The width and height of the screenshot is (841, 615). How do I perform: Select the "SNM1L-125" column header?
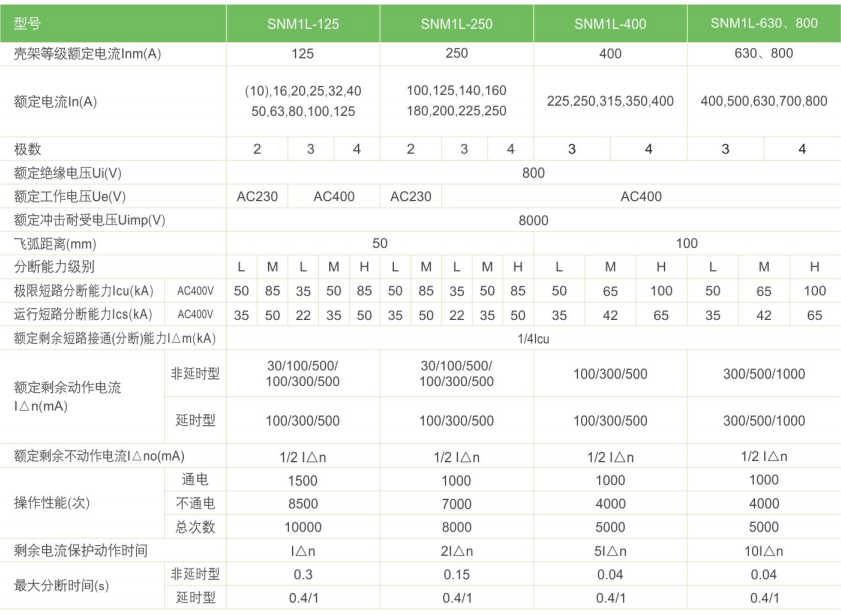pos(303,24)
